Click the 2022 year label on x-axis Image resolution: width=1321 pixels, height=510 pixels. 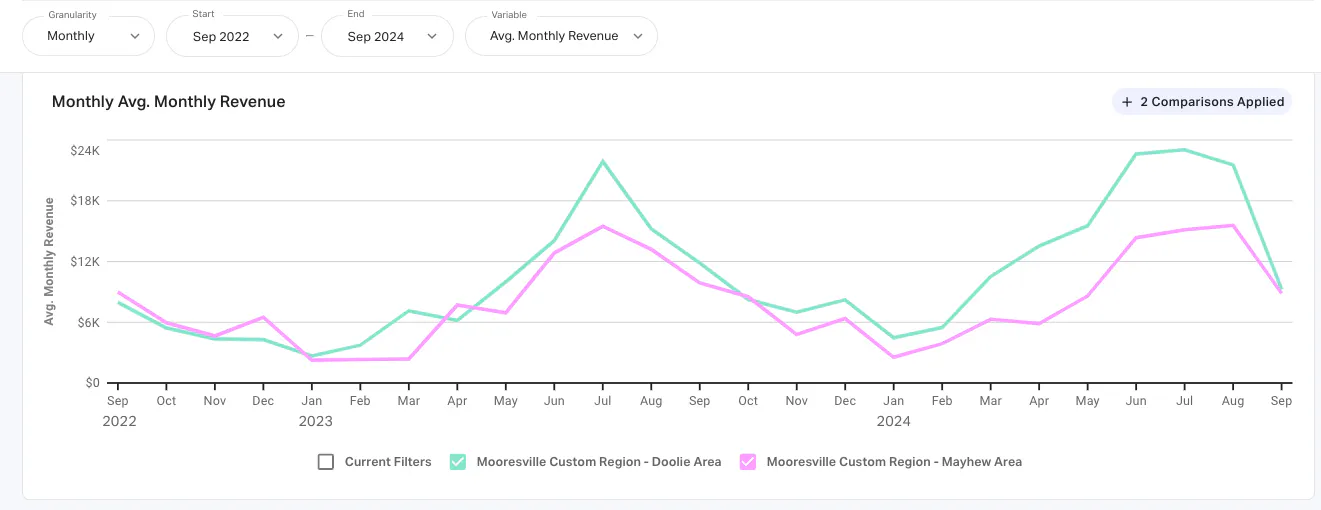(119, 421)
